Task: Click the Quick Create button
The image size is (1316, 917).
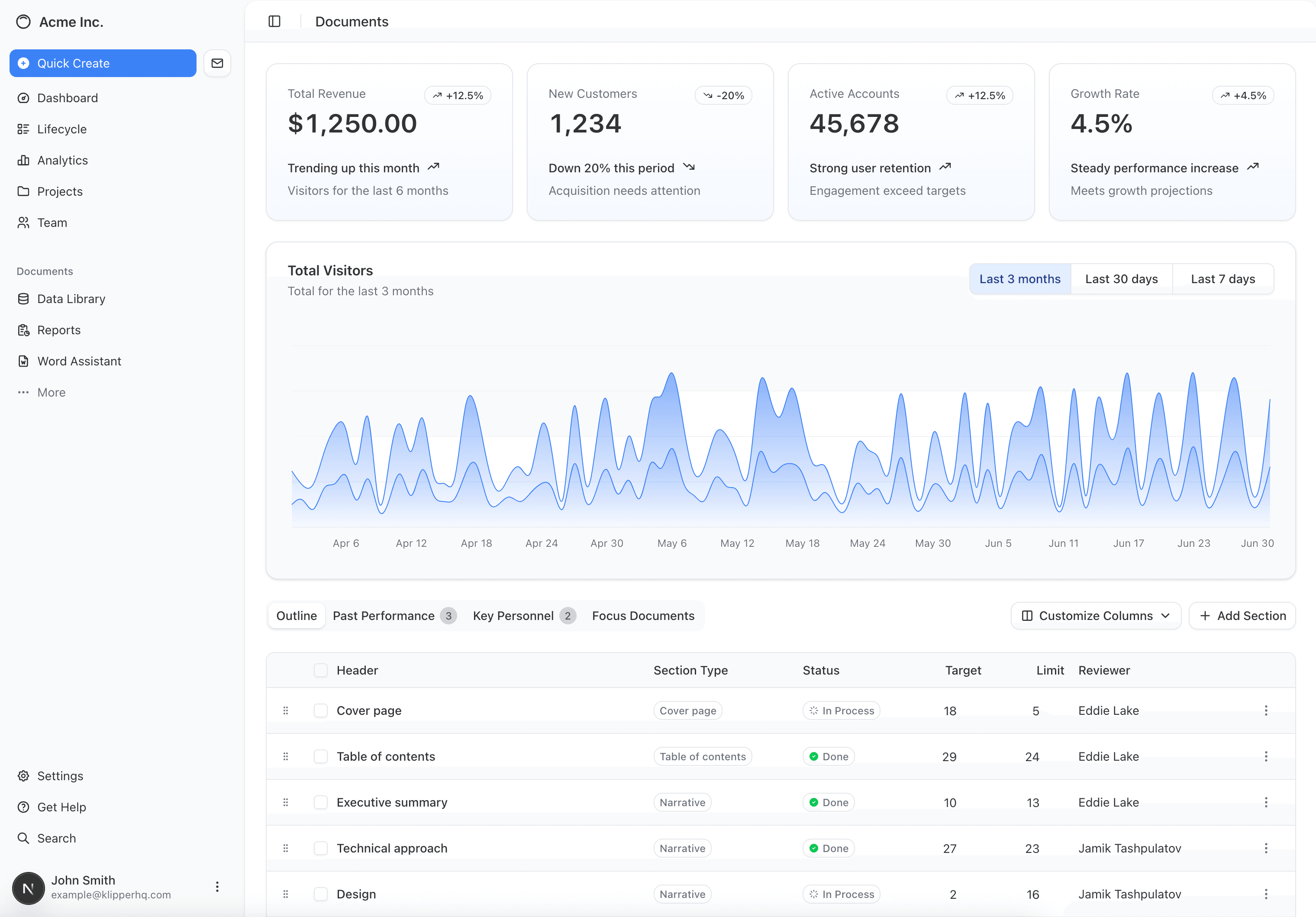Action: tap(103, 63)
